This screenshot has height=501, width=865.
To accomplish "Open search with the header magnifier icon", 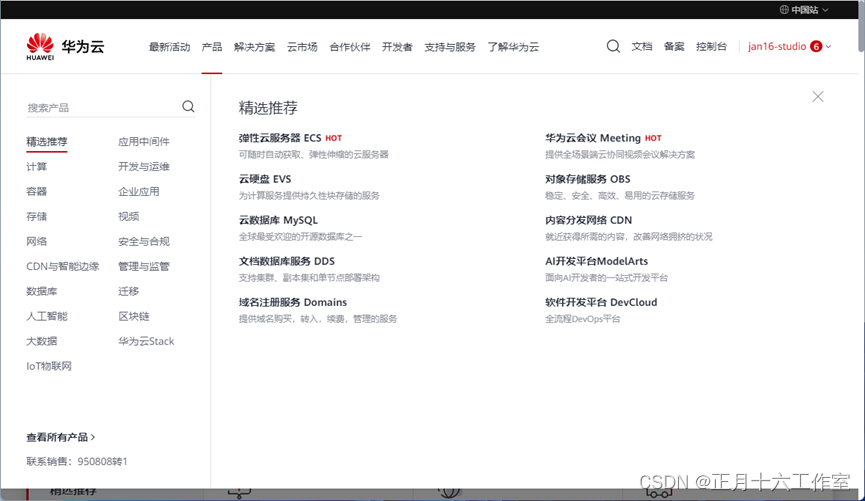I will coord(613,46).
